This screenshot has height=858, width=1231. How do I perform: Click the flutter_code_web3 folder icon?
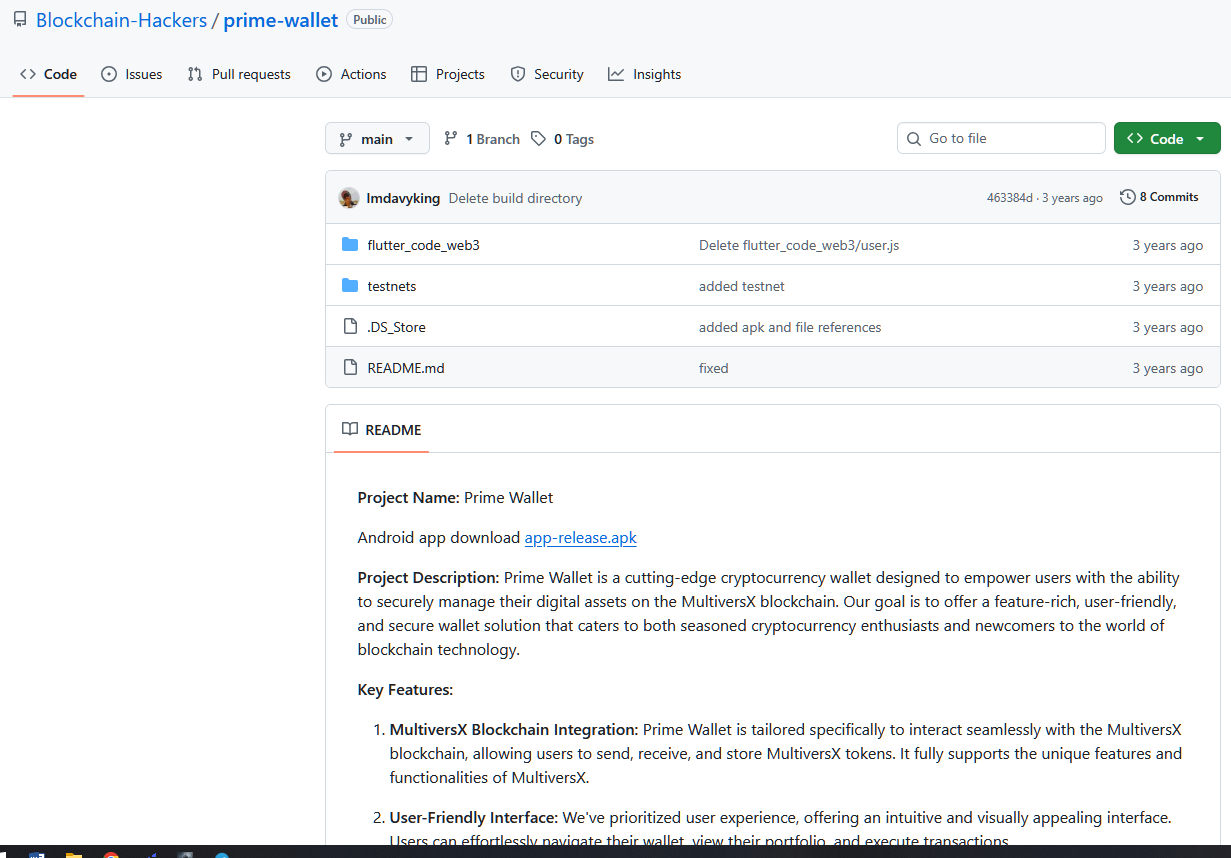point(350,245)
